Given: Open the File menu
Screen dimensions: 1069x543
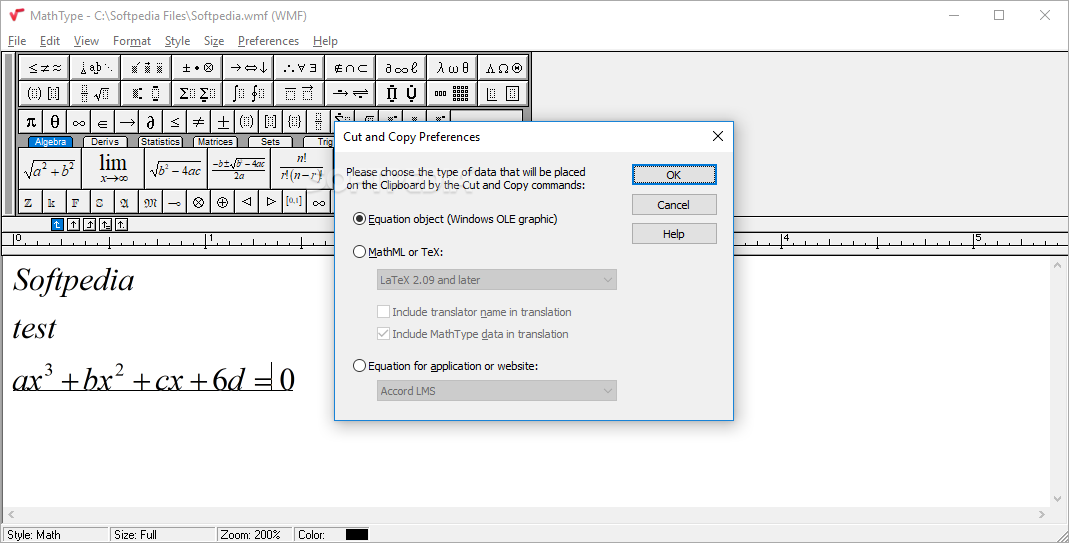Looking at the screenshot, I should tap(17, 41).
